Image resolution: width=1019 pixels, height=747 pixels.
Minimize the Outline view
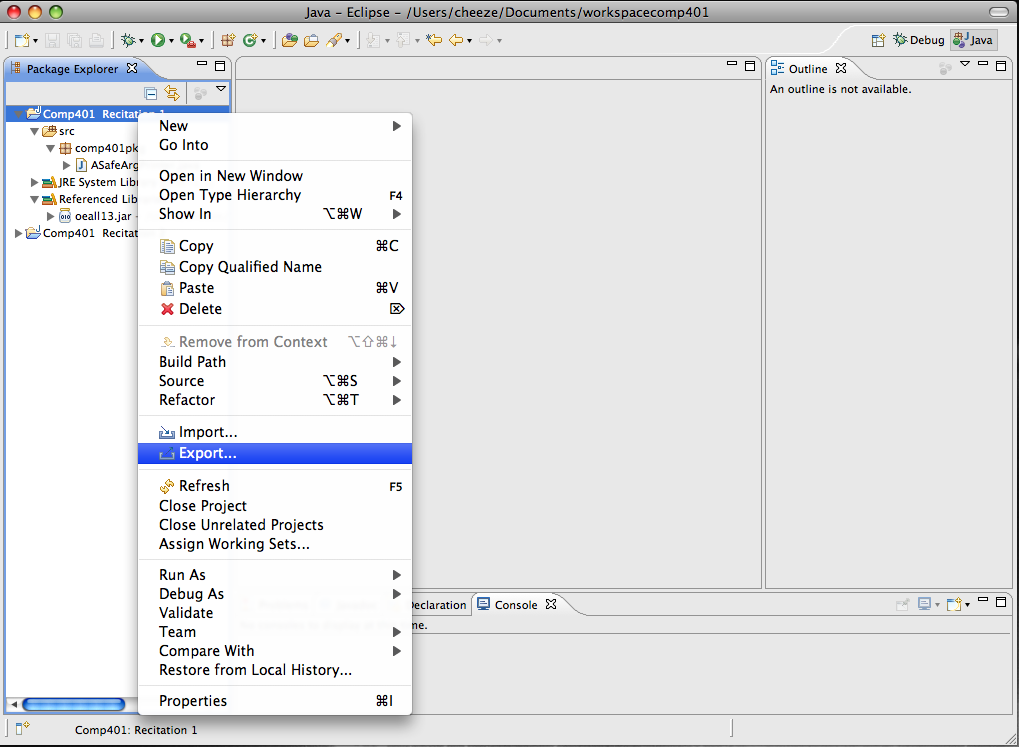[983, 64]
